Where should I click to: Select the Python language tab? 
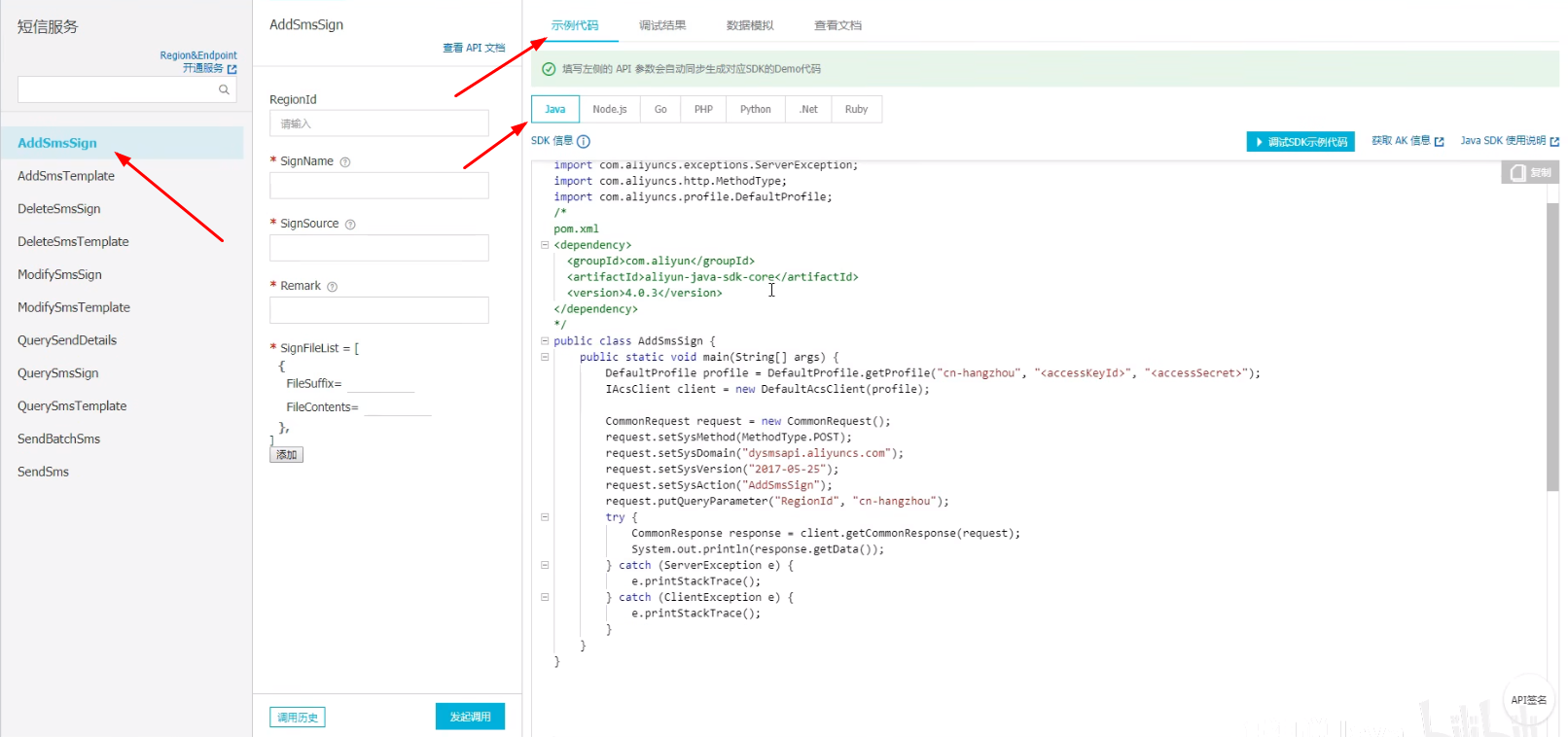click(756, 109)
